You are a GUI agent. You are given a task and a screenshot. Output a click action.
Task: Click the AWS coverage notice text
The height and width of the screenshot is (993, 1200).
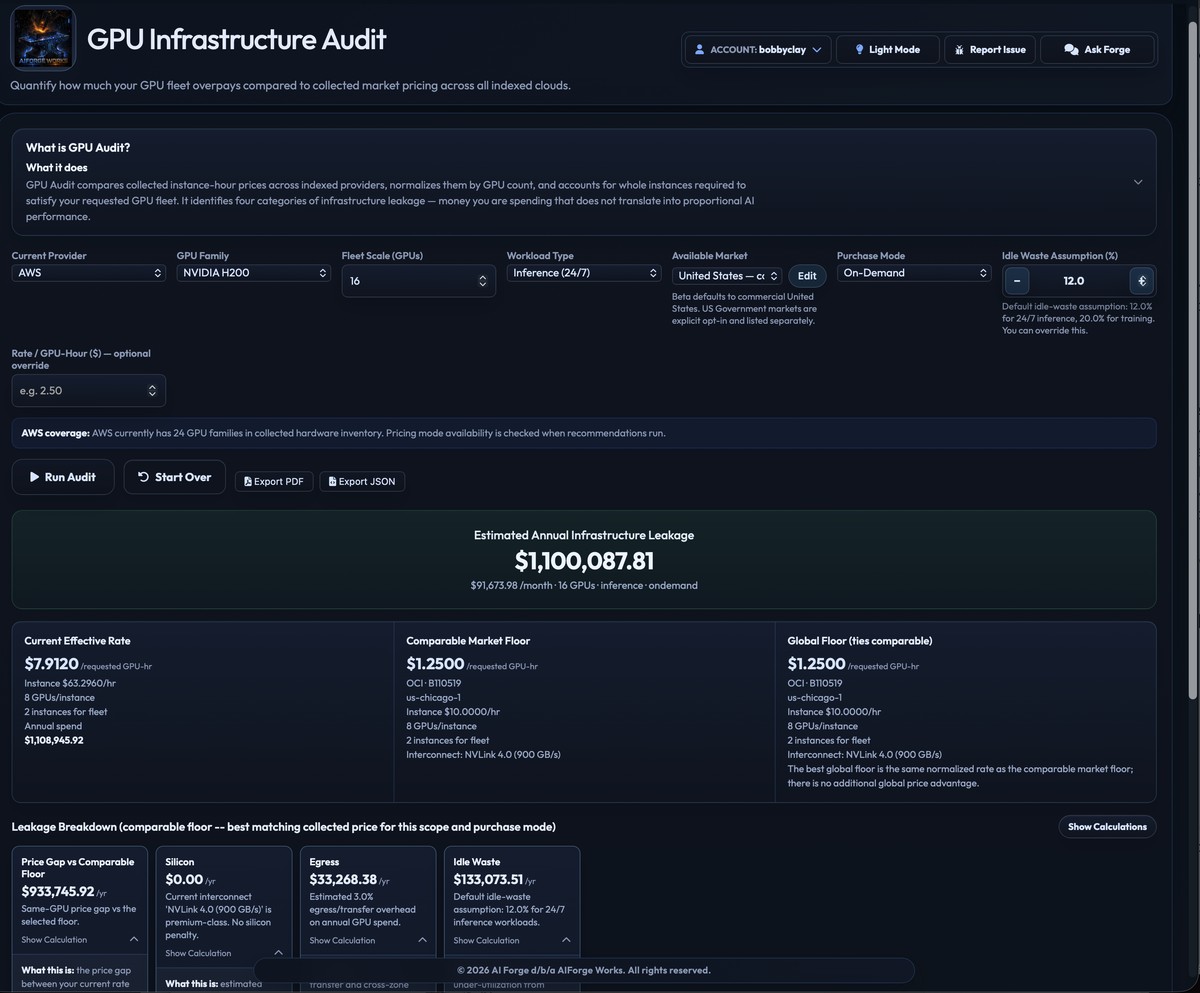pos(343,433)
